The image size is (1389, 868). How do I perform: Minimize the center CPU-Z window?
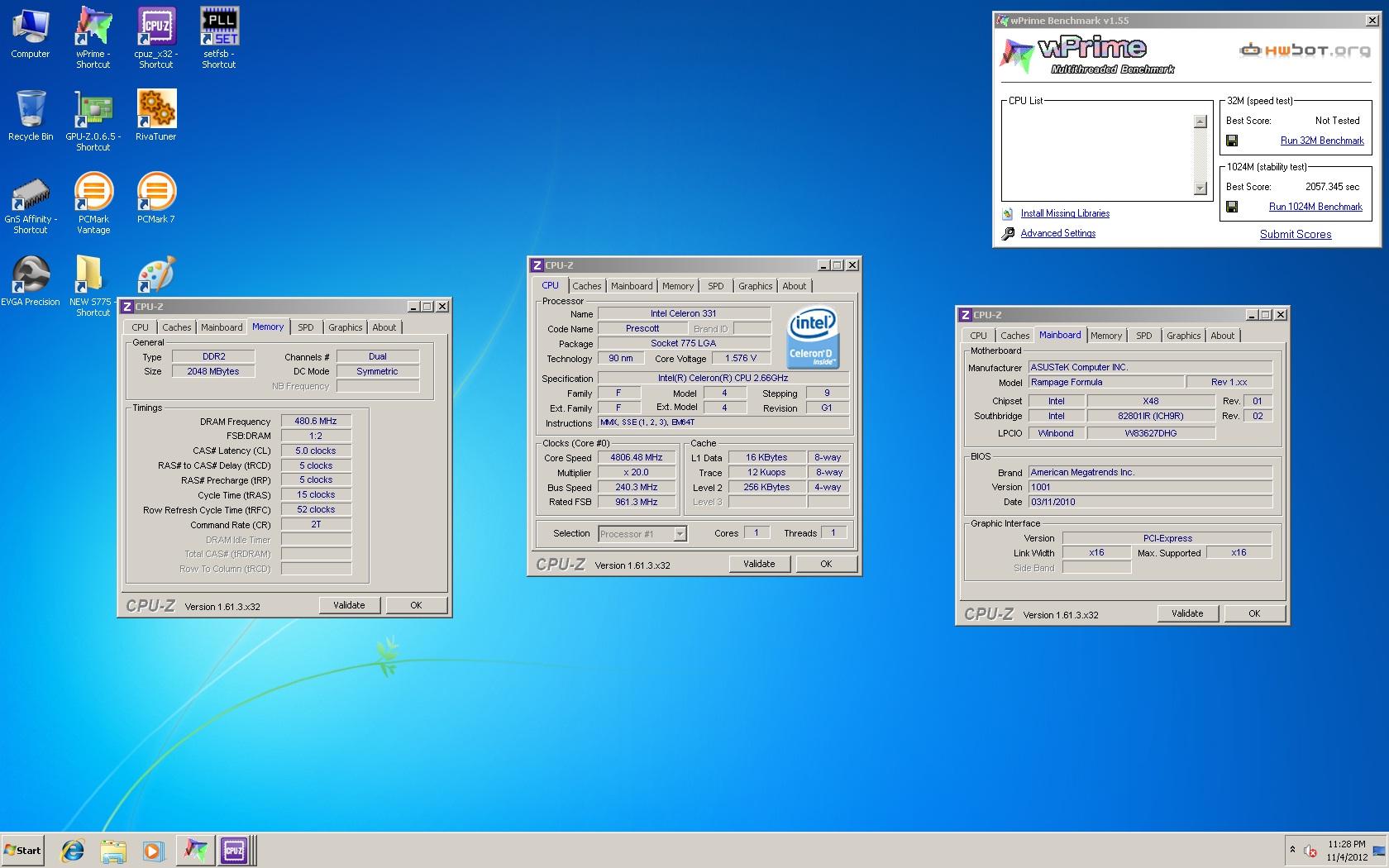[x=823, y=265]
